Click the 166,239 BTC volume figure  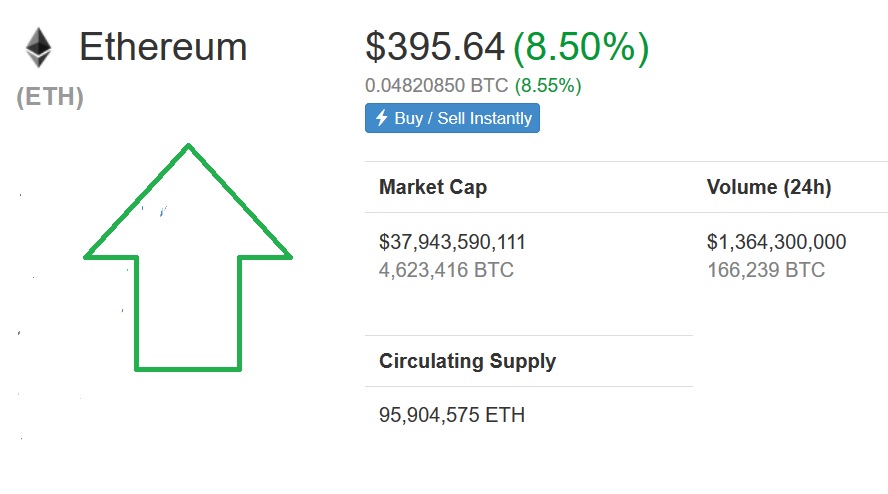pos(765,270)
